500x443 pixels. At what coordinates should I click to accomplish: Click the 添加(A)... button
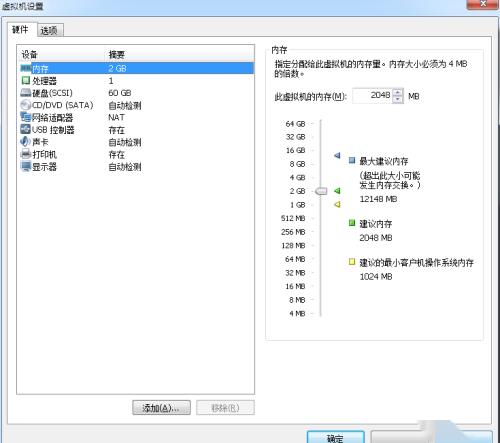click(x=161, y=408)
